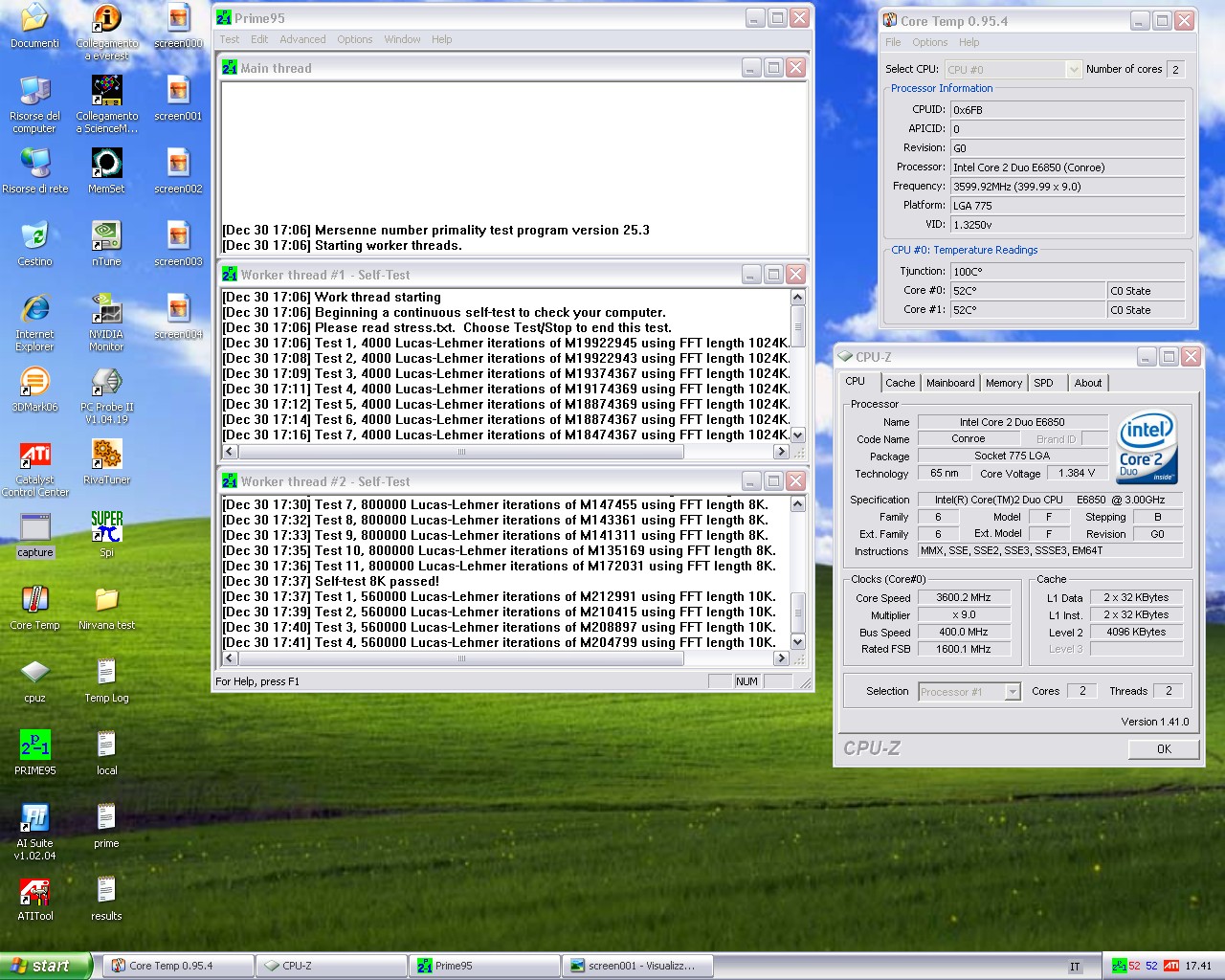The image size is (1225, 980).
Task: Launch Collegamento a ScienceMark shortcut
Action: click(x=106, y=104)
